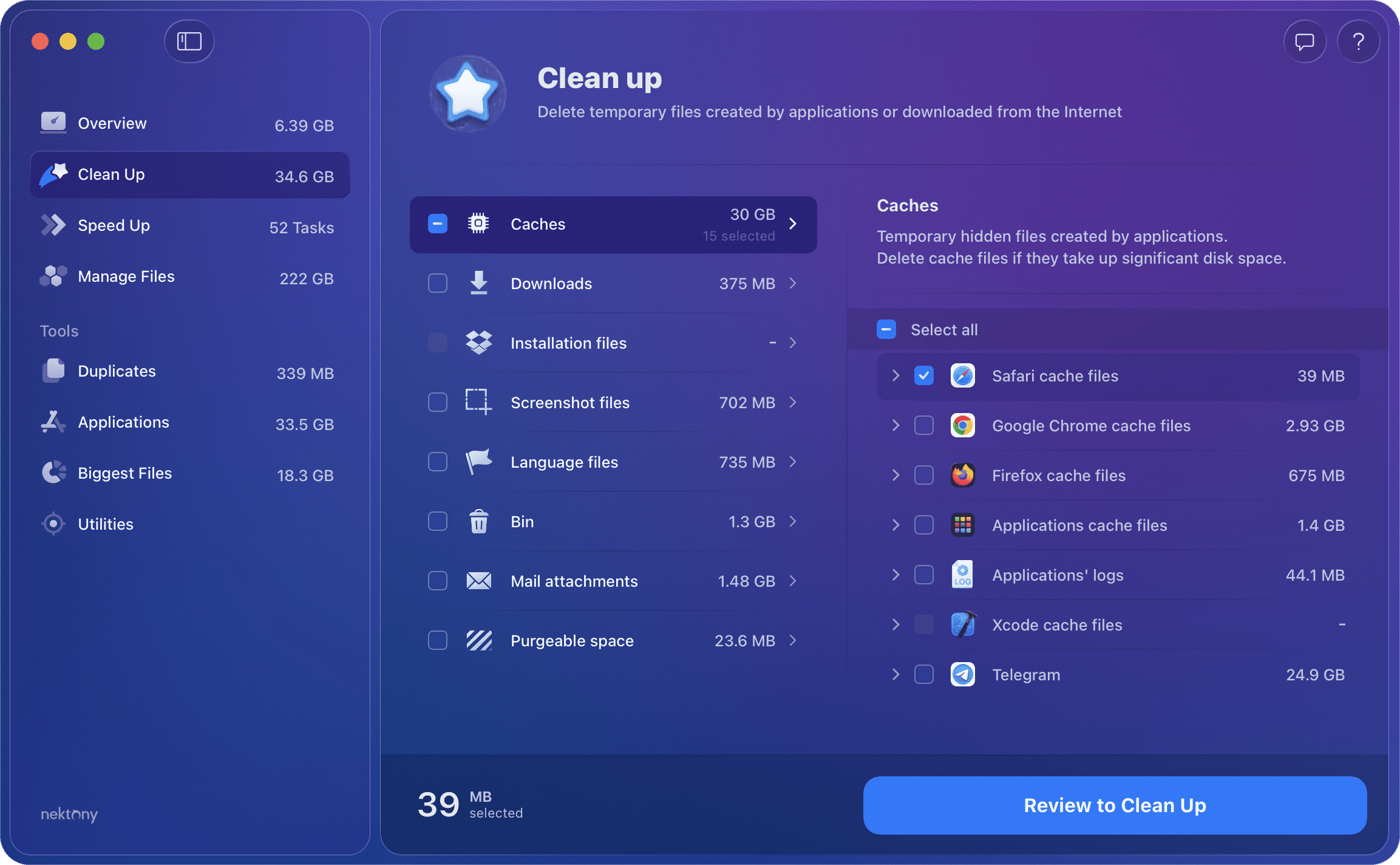Open the Biggest Files pie icon
This screenshot has height=865, width=1400.
pos(53,473)
